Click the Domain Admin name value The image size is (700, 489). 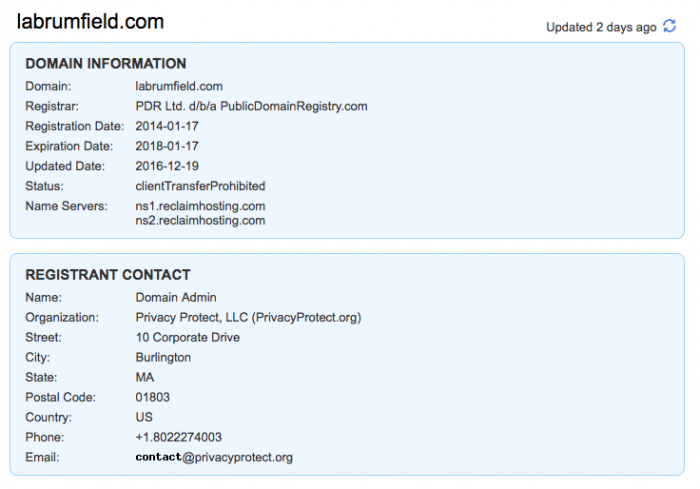[176, 297]
